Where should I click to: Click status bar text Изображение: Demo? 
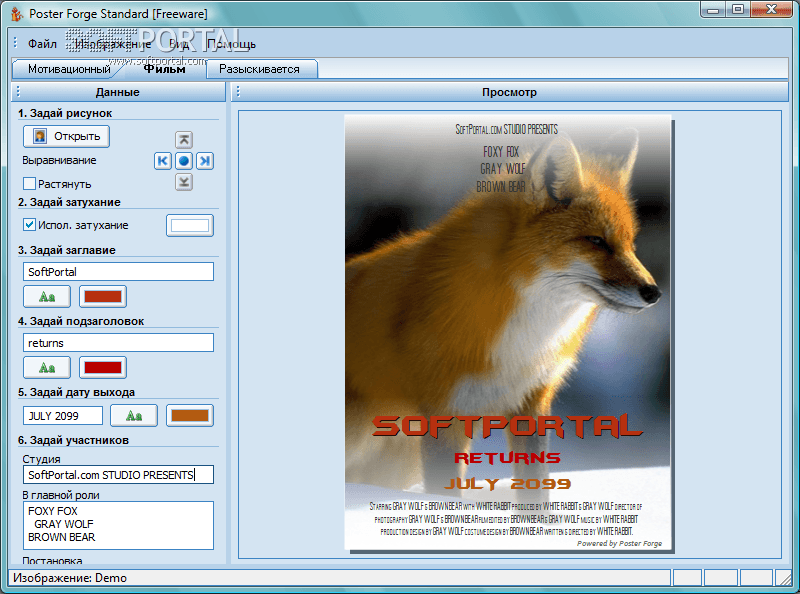point(70,578)
